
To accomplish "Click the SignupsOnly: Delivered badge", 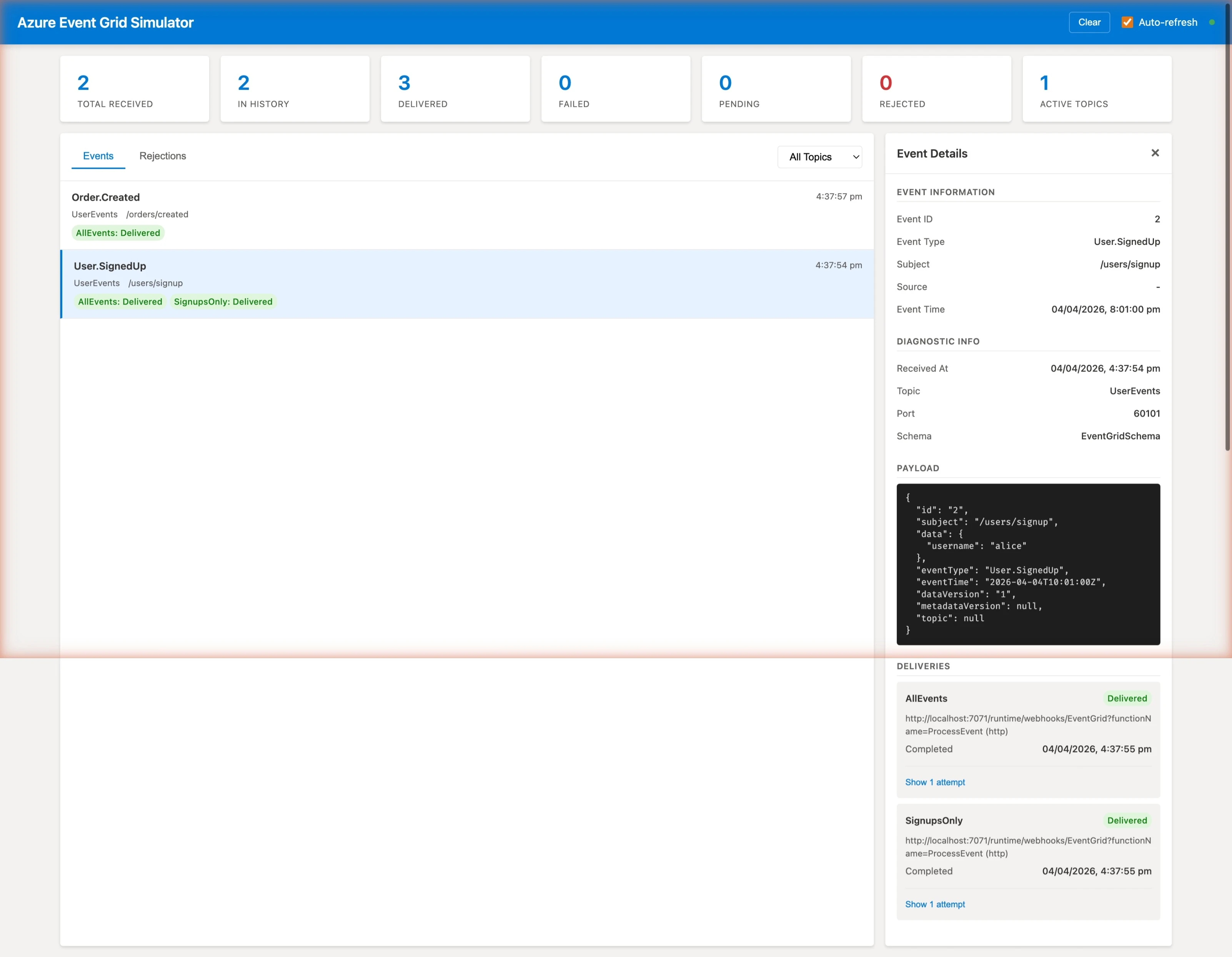I will pyautogui.click(x=223, y=302).
